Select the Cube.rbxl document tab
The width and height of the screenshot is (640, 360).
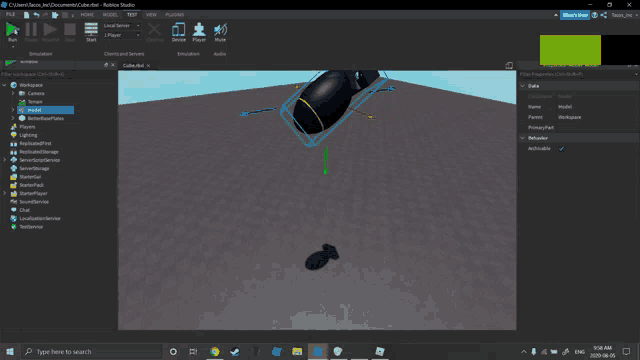click(133, 65)
